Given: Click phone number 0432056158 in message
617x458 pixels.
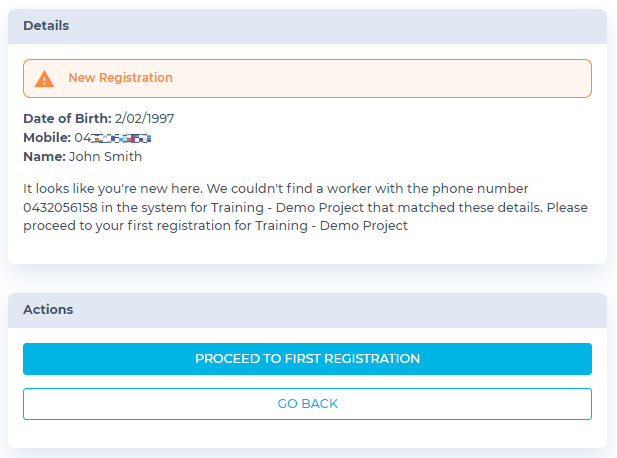Looking at the screenshot, I should click(x=60, y=207).
